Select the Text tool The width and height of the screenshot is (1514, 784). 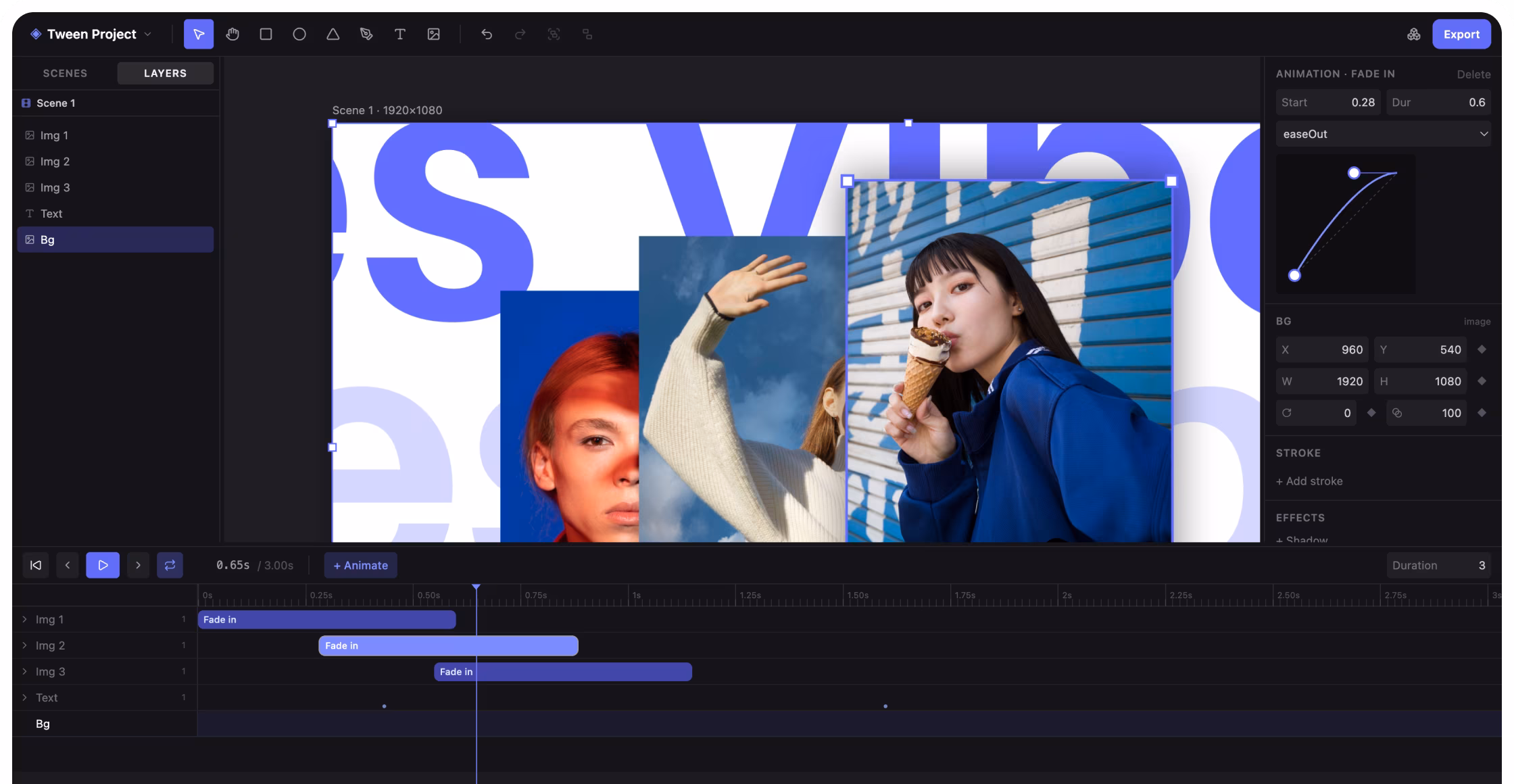pyautogui.click(x=400, y=34)
